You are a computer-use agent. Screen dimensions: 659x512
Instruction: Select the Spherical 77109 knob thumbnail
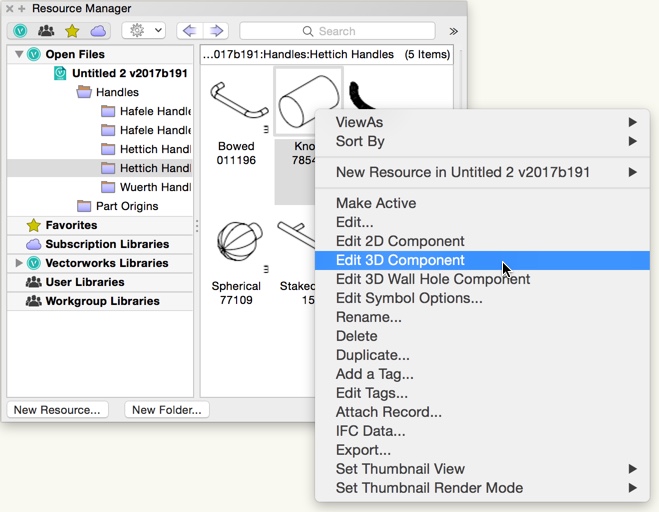(240, 242)
